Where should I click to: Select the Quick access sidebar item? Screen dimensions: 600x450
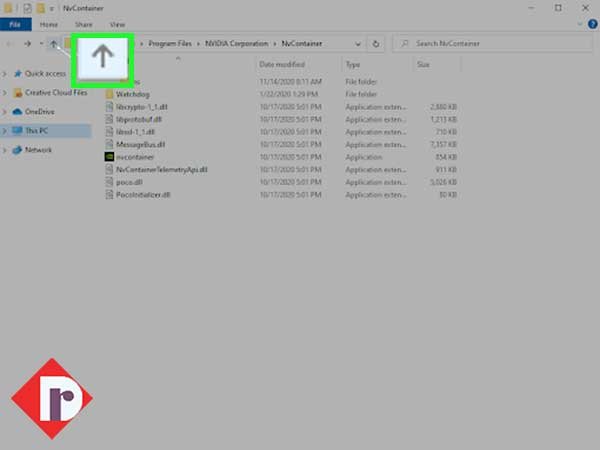coord(45,73)
